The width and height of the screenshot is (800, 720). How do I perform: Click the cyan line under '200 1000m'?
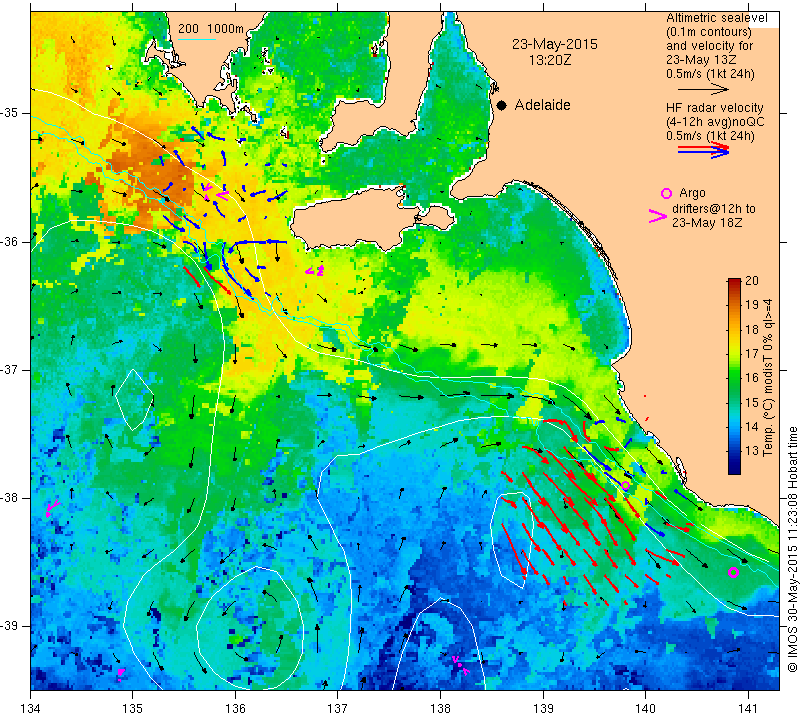[x=196, y=39]
